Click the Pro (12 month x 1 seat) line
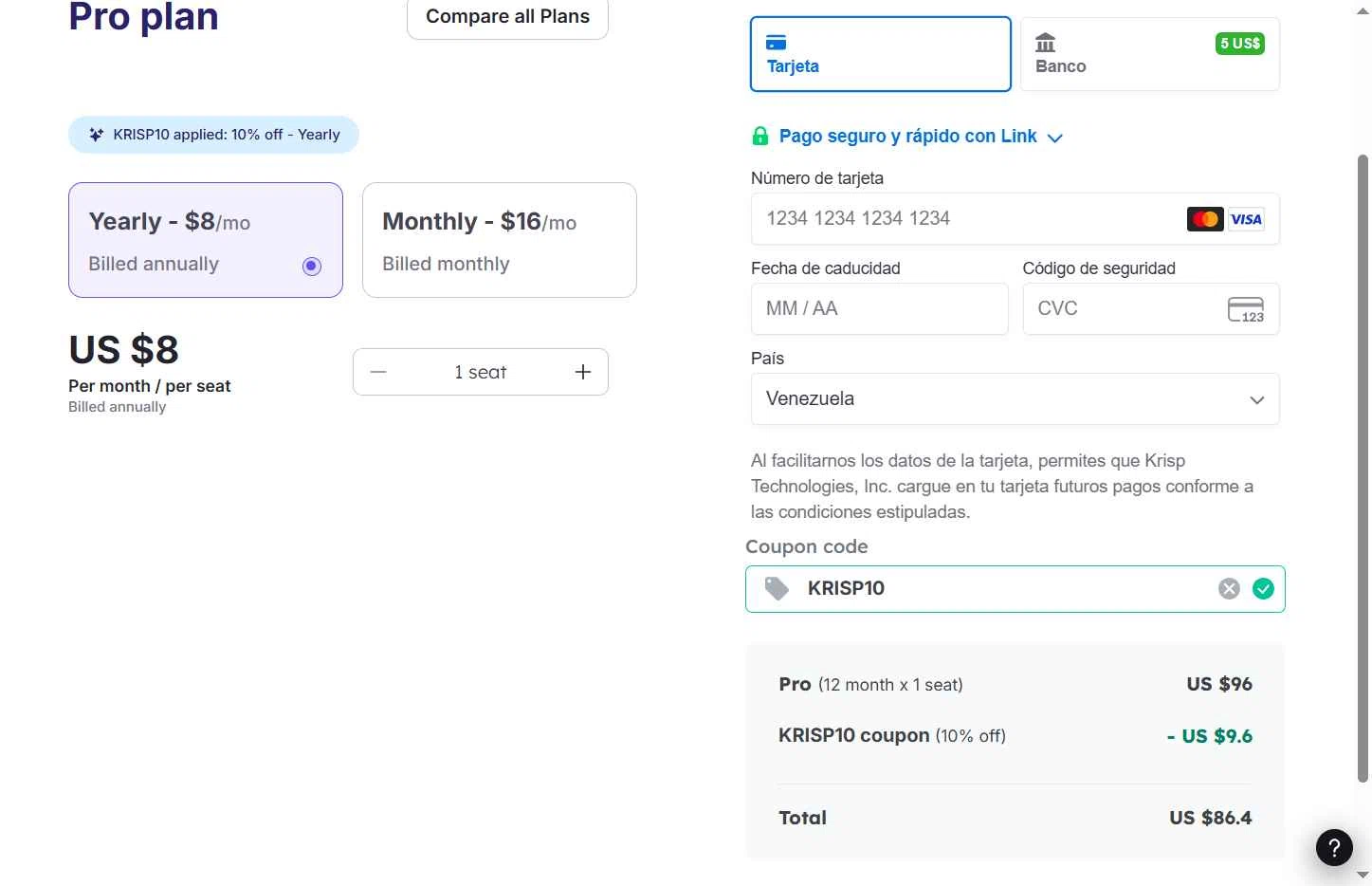1372x886 pixels. pos(870,685)
